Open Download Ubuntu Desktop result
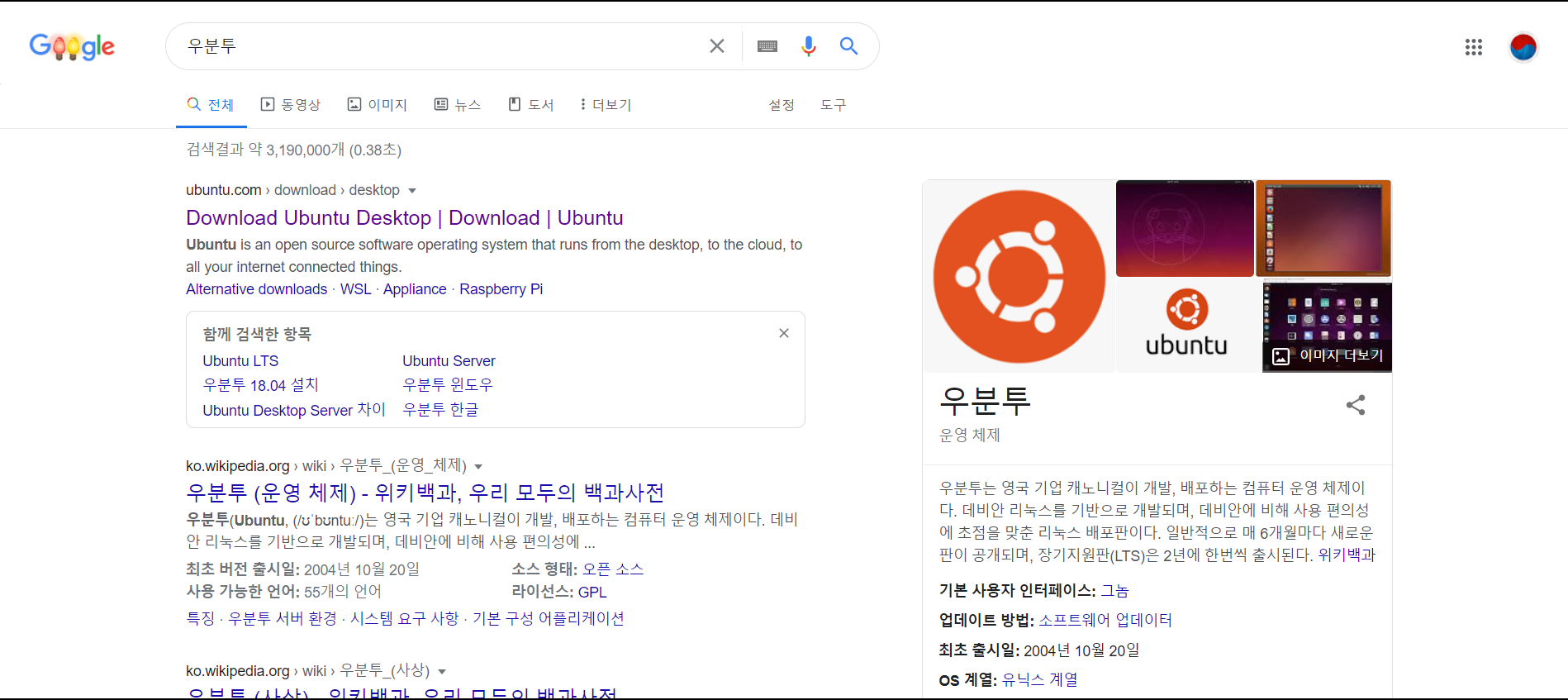The width and height of the screenshot is (1568, 700). tap(405, 217)
